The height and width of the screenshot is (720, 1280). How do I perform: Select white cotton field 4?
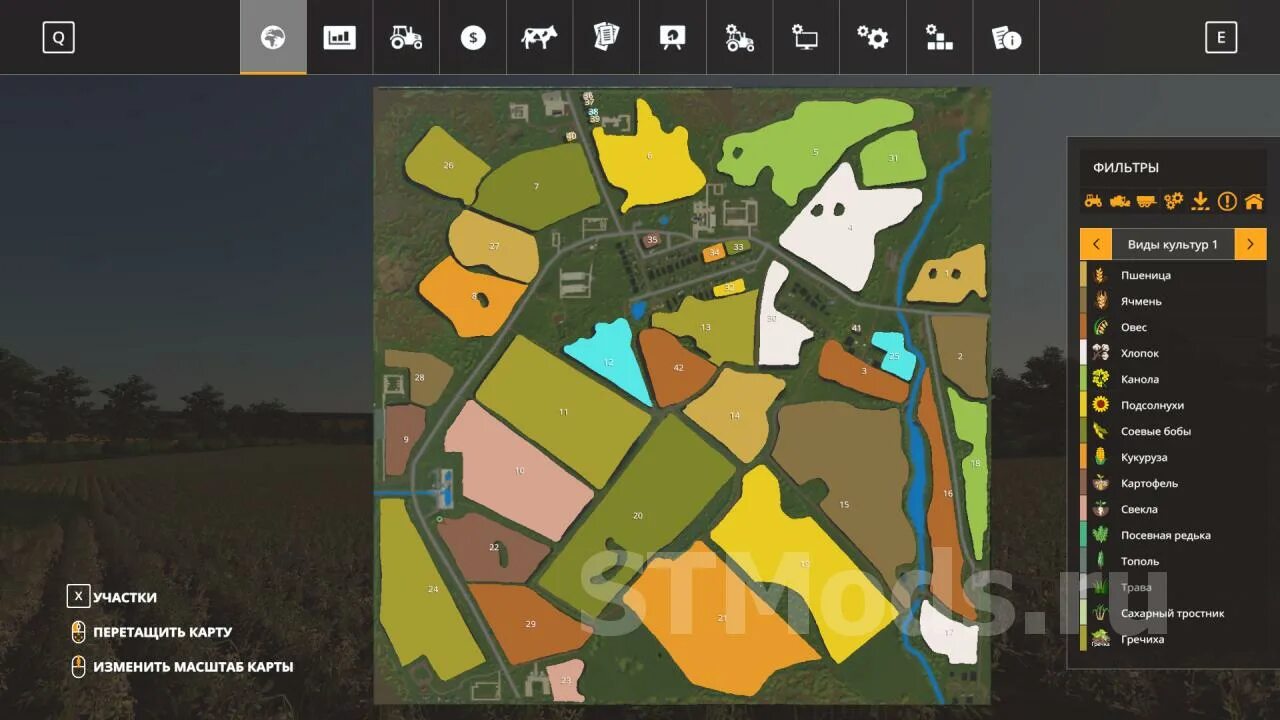click(x=850, y=228)
